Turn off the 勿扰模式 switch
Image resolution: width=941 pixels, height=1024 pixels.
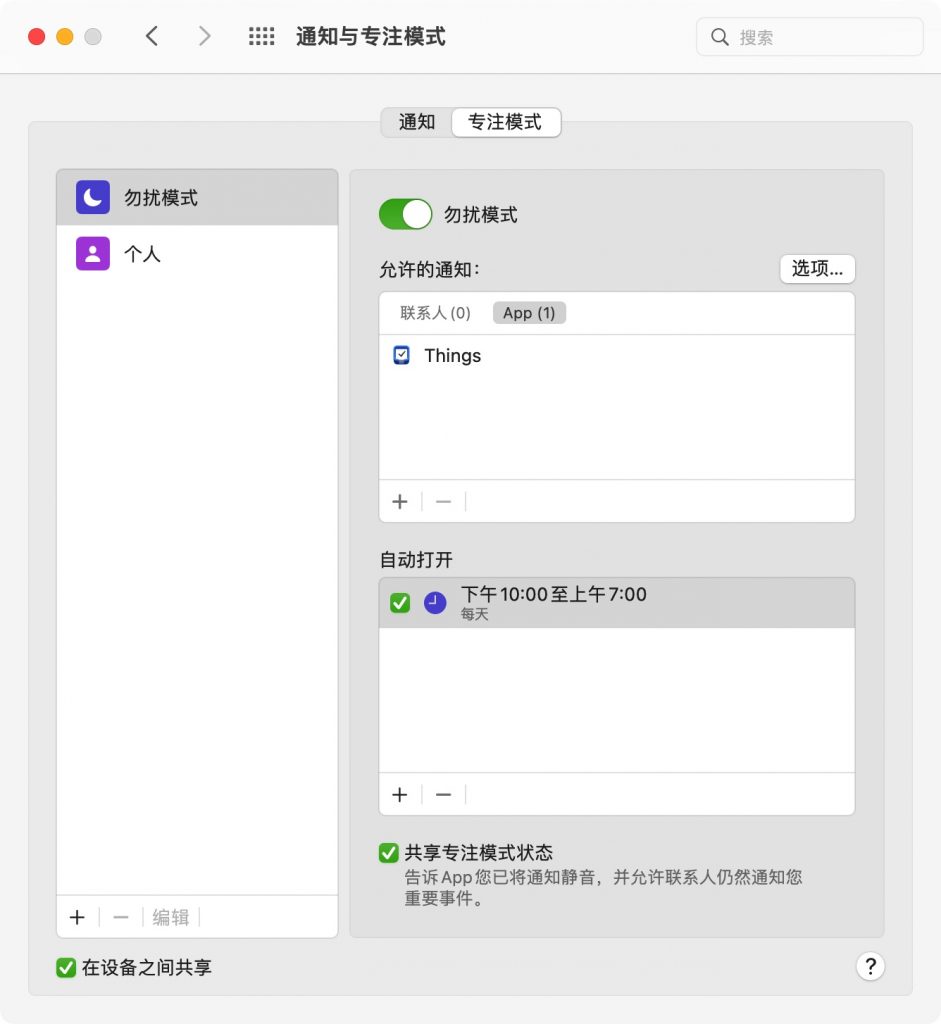(406, 214)
